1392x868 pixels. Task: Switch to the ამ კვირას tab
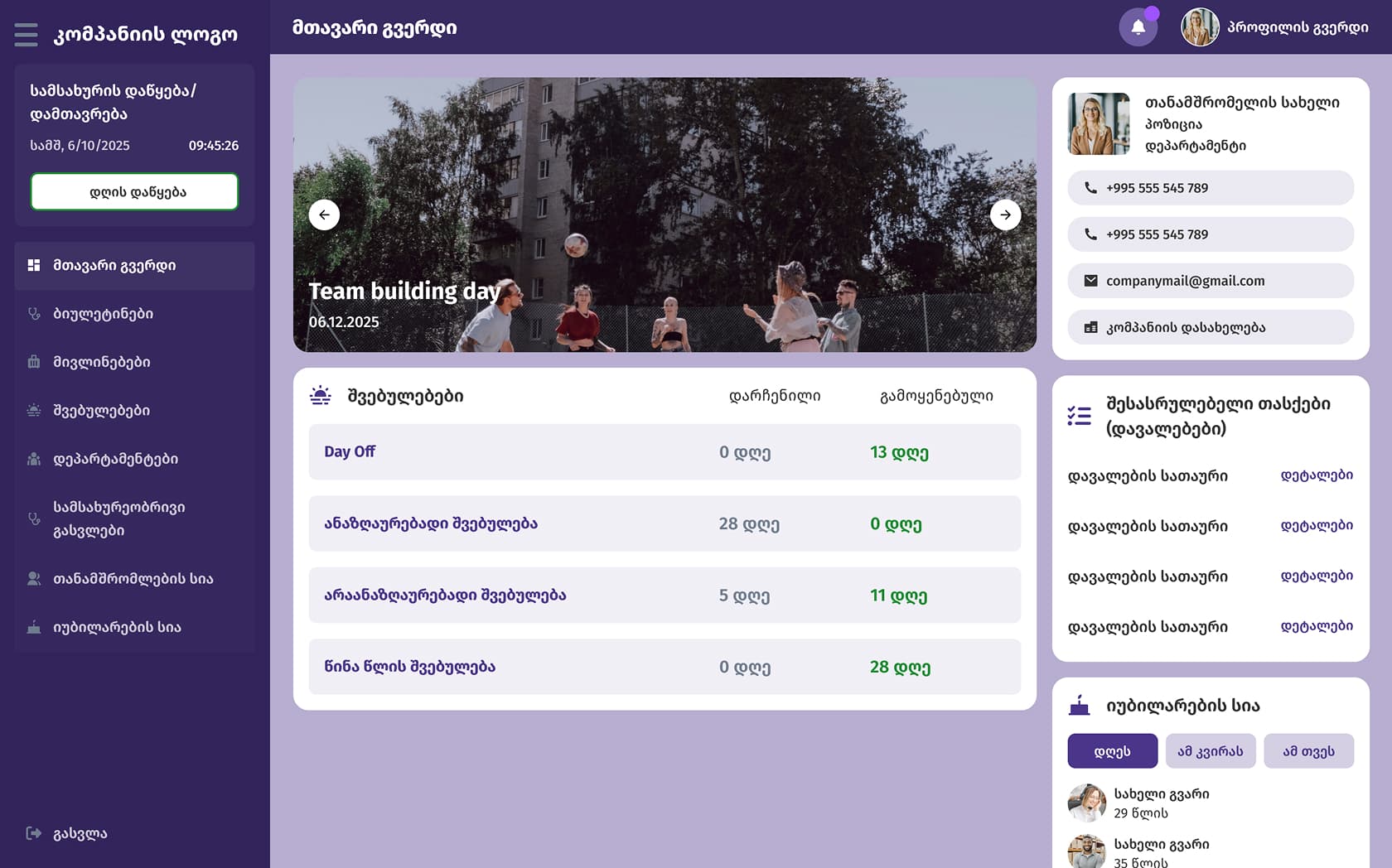(x=1211, y=750)
